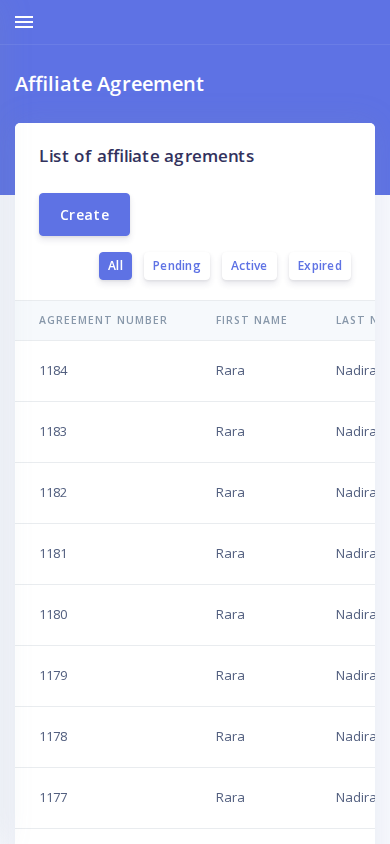390x844 pixels.
Task: Select the row for agreement 1180
Action: [195, 615]
